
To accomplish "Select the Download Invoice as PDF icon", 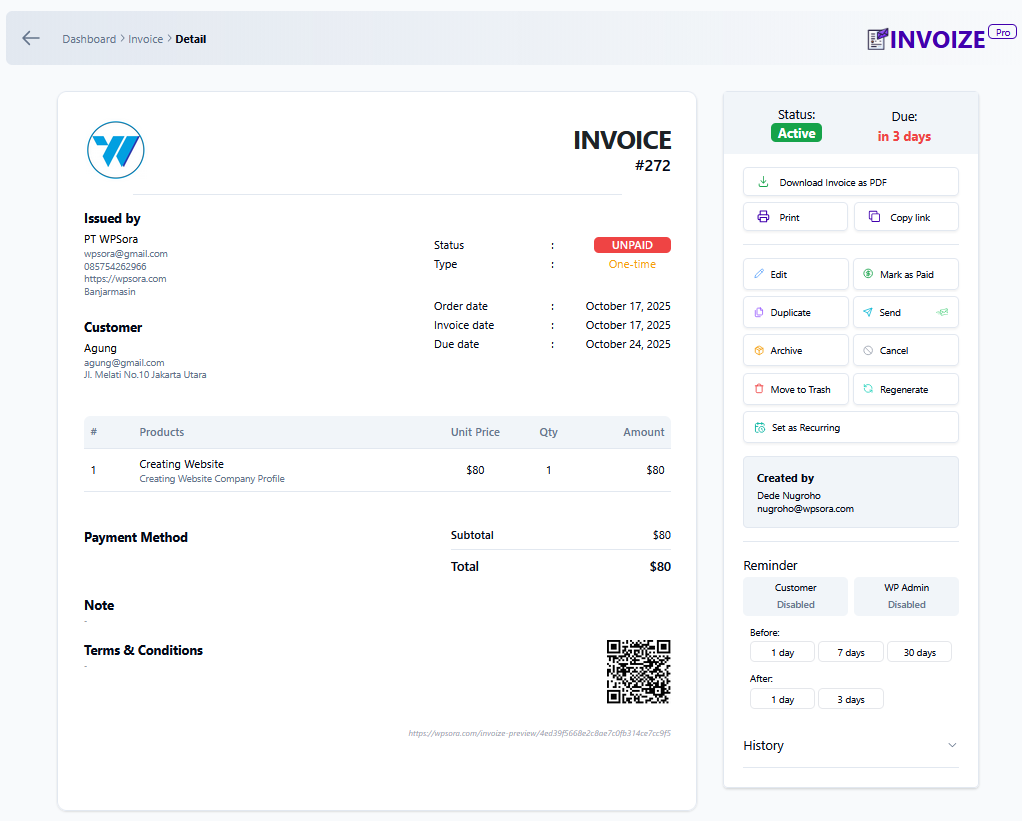I will 763,181.
